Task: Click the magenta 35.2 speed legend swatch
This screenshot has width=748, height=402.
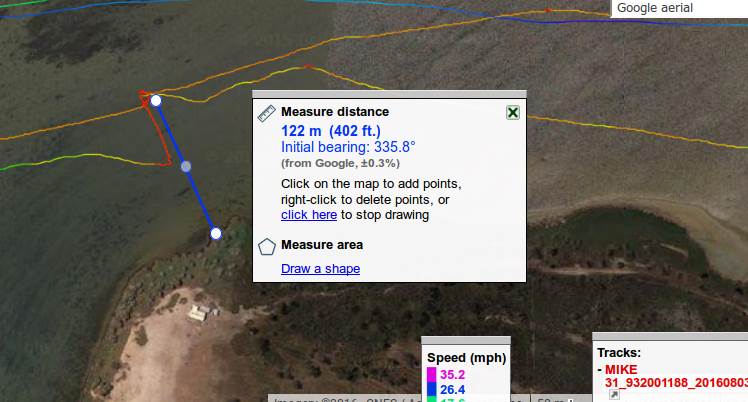Action: click(432, 375)
